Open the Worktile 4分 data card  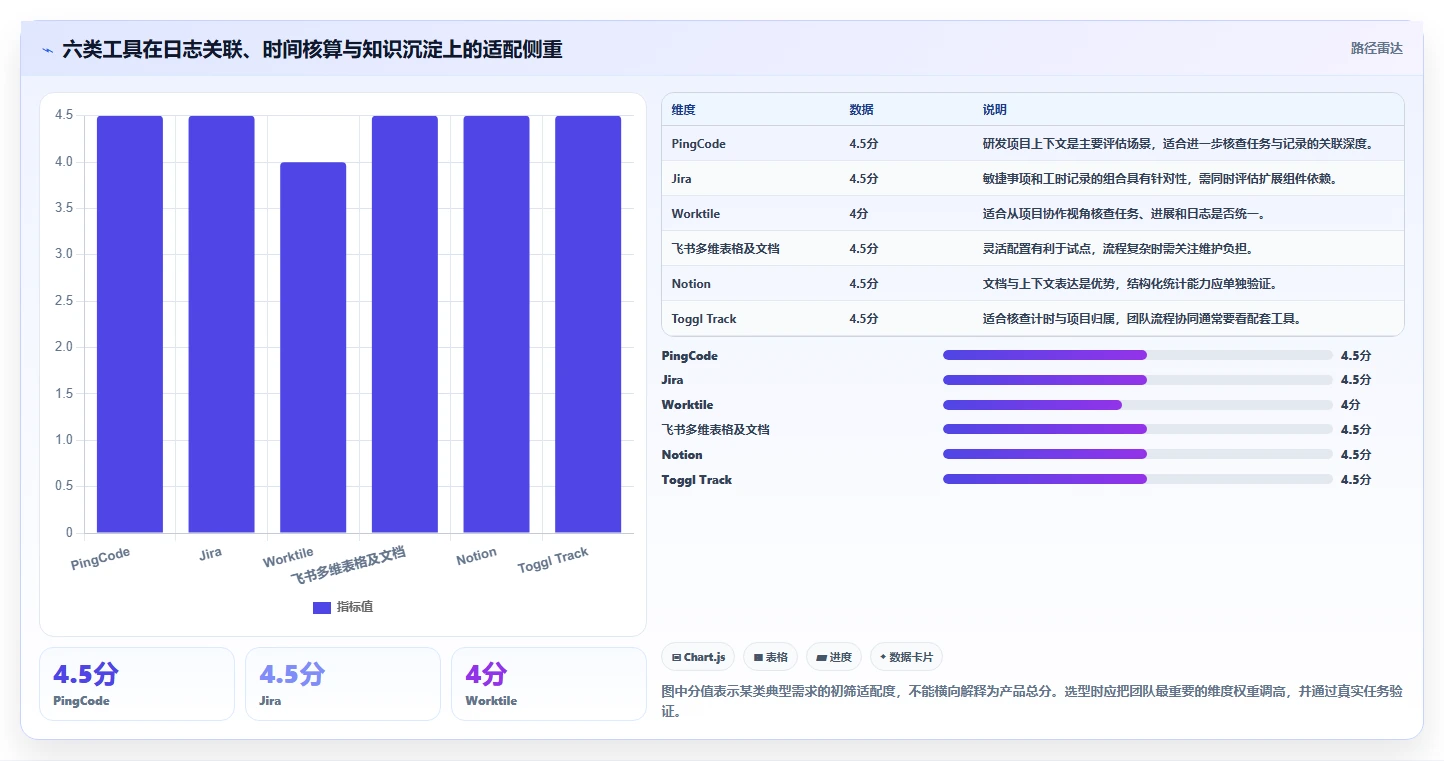pyautogui.click(x=549, y=684)
